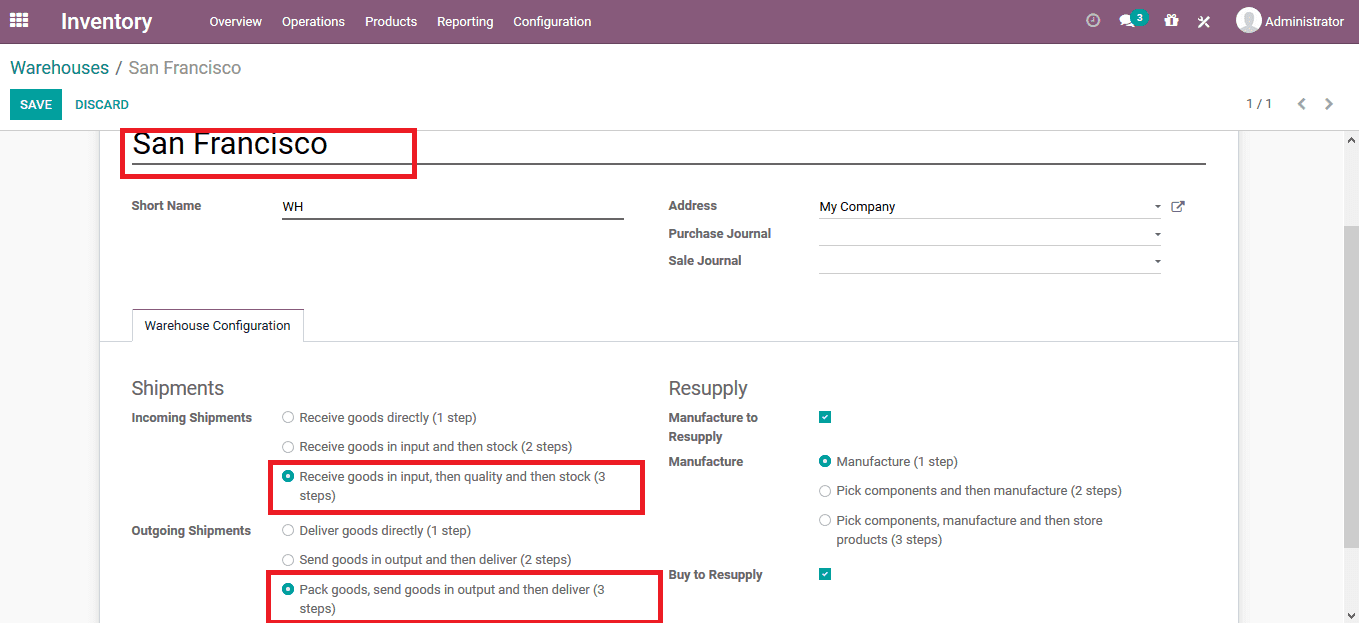Open the Operations menu
The height and width of the screenshot is (623, 1359).
(313, 21)
